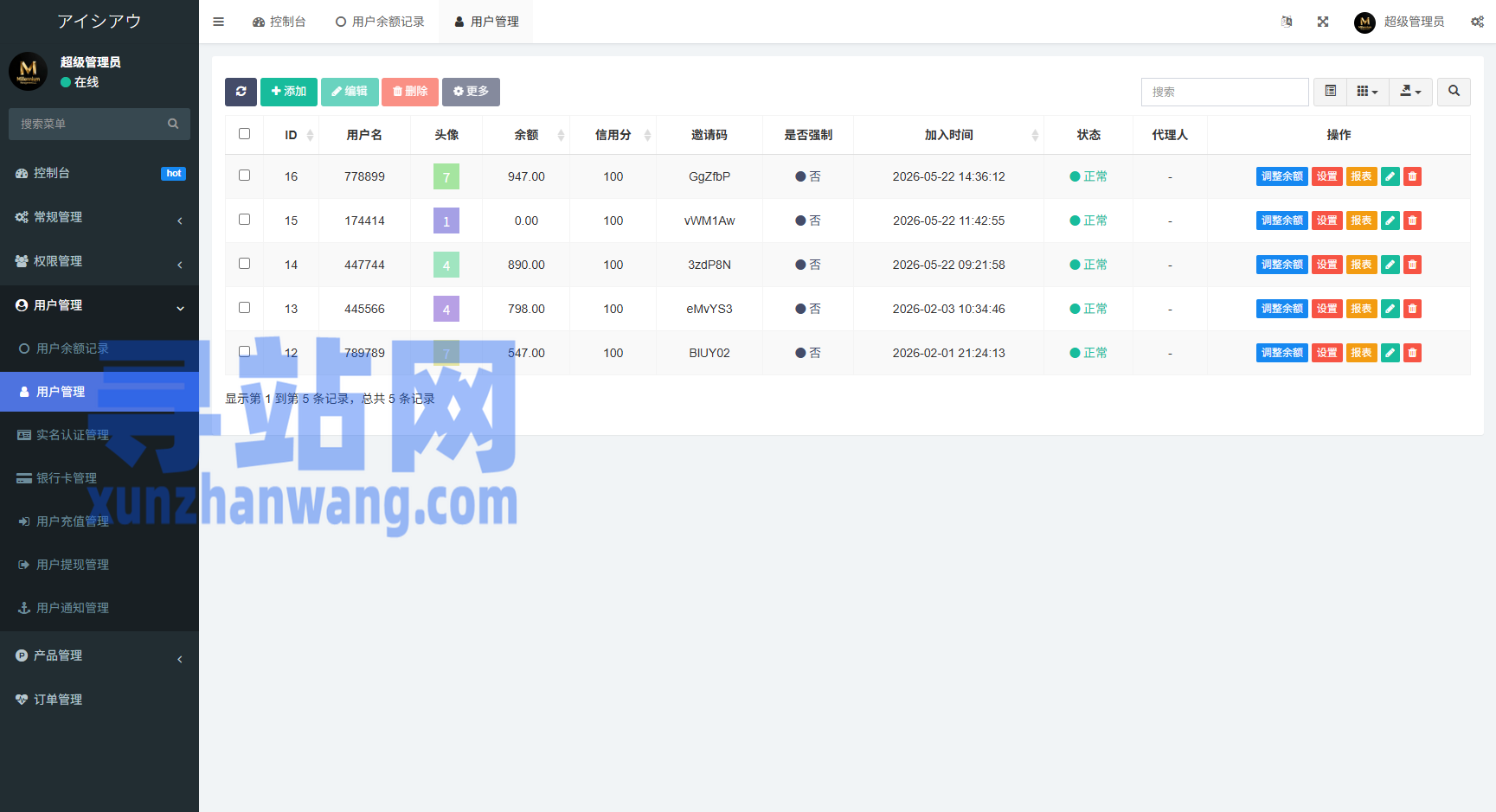Viewport: 1496px width, 812px height.
Task: Open 银行卡管理 in sidebar
Action: [x=100, y=478]
